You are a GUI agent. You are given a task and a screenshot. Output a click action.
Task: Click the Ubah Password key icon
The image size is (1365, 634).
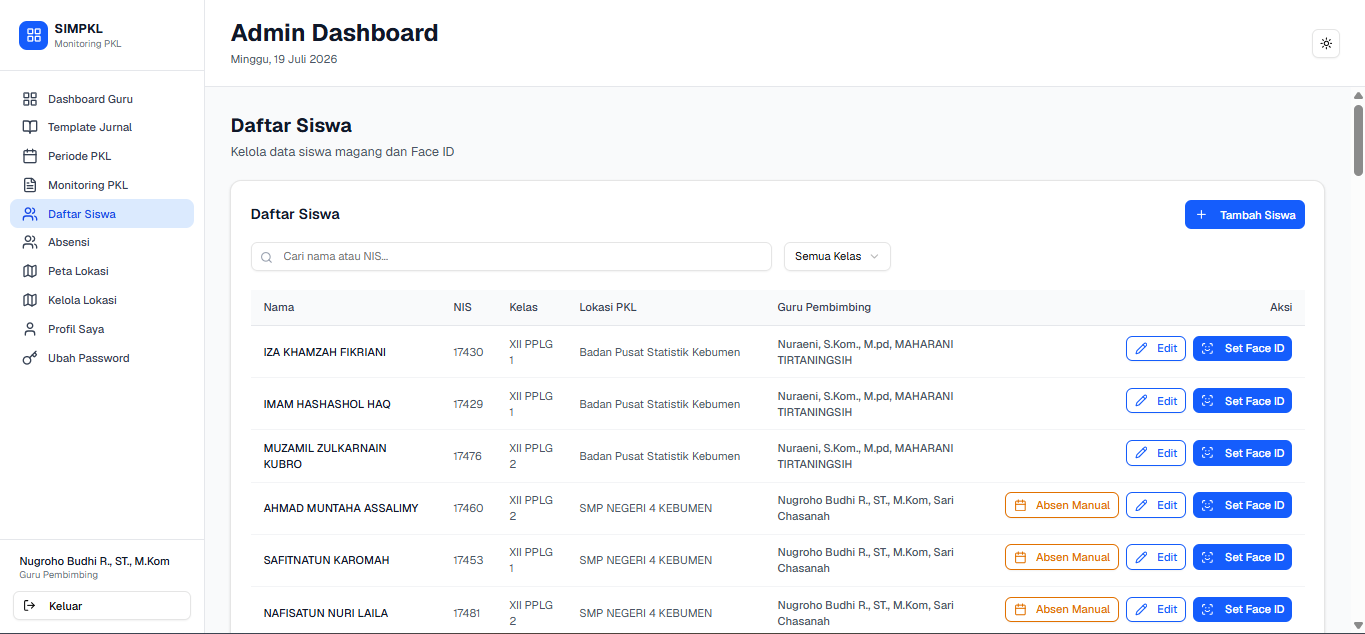[x=30, y=358]
